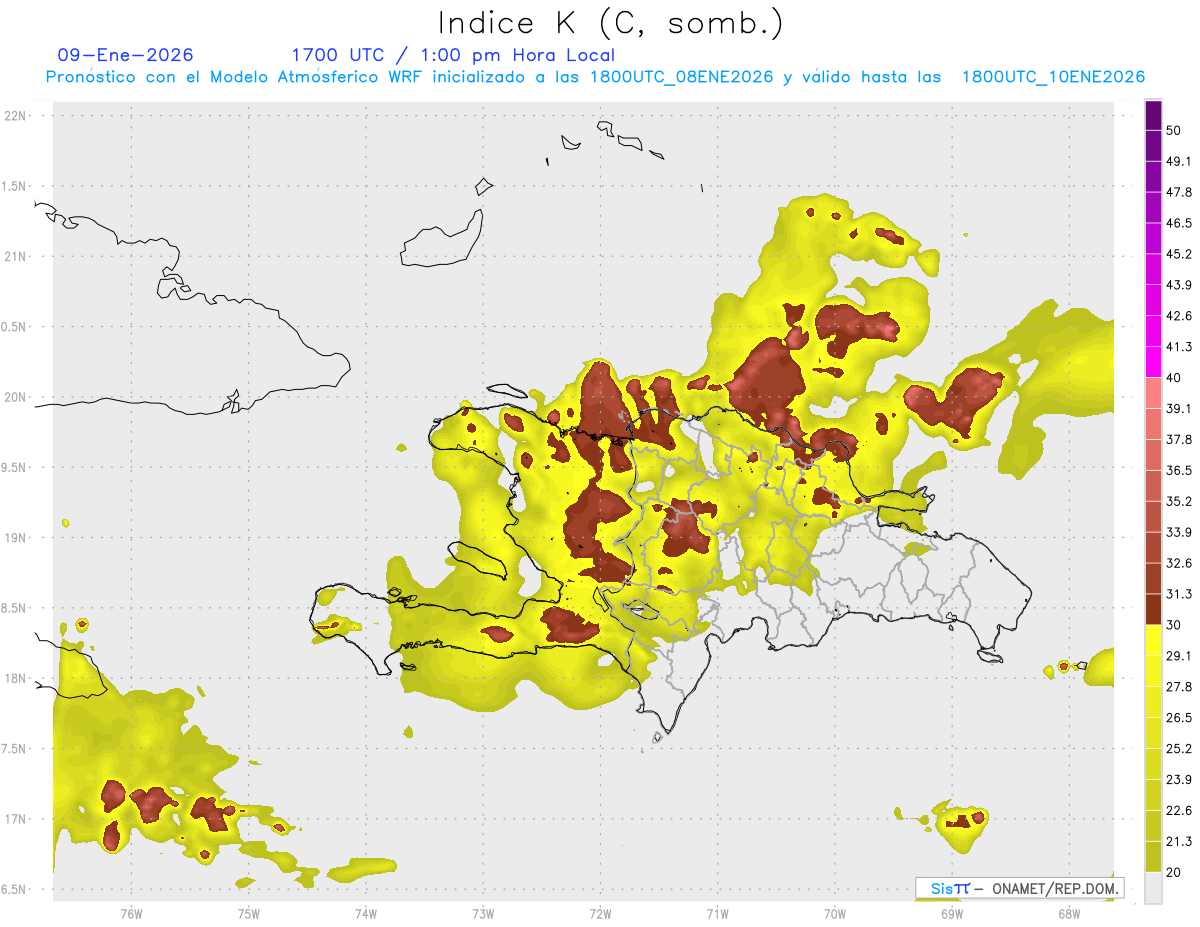Select the bright yellow swatch between 29.1 and 30
This screenshot has height=927, width=1200.
[1153, 641]
